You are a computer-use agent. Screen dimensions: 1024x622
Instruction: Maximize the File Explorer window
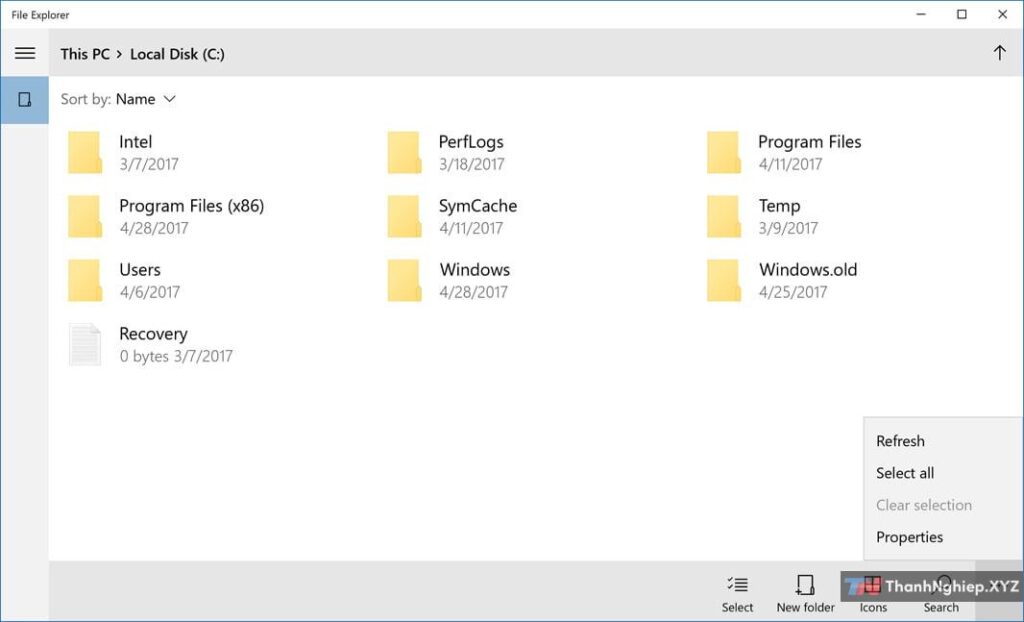pos(961,14)
